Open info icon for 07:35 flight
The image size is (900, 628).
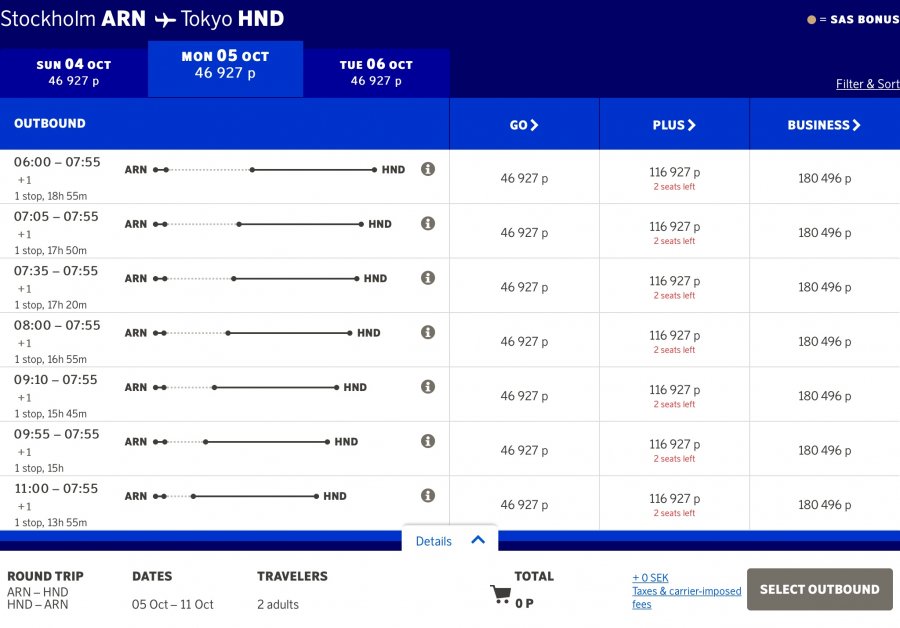(428, 278)
